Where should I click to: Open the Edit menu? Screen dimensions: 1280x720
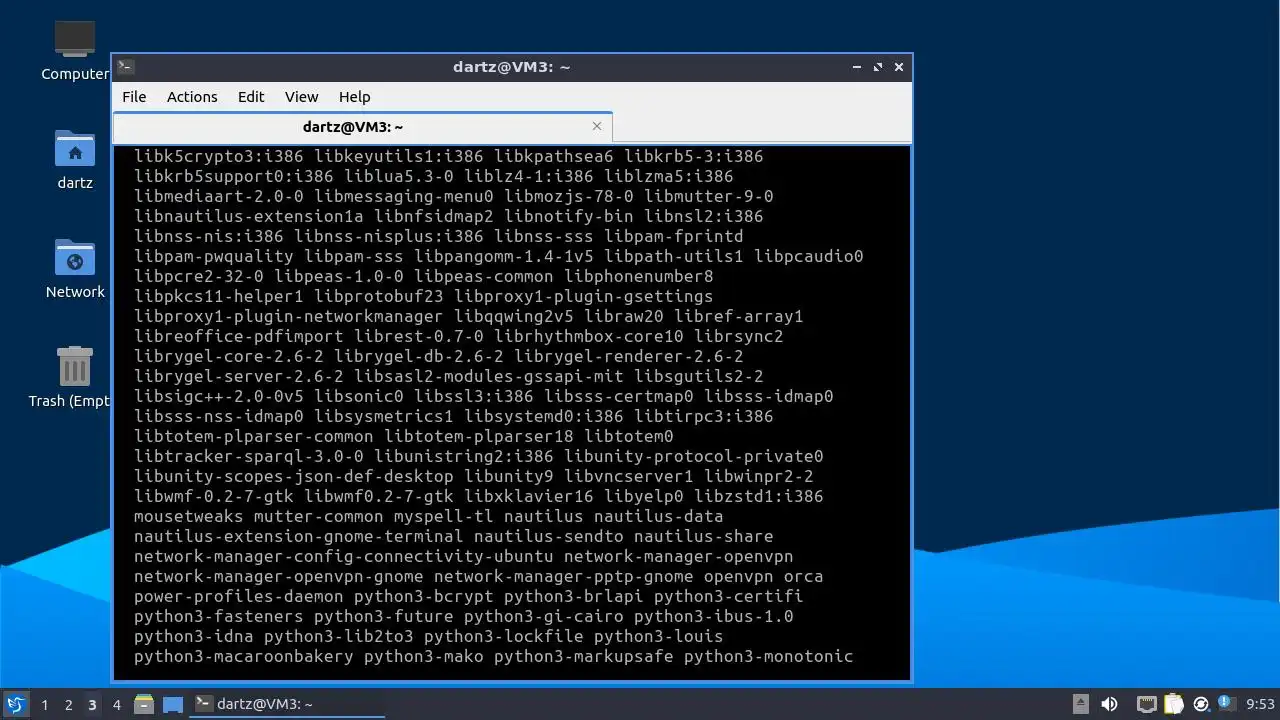coord(251,97)
